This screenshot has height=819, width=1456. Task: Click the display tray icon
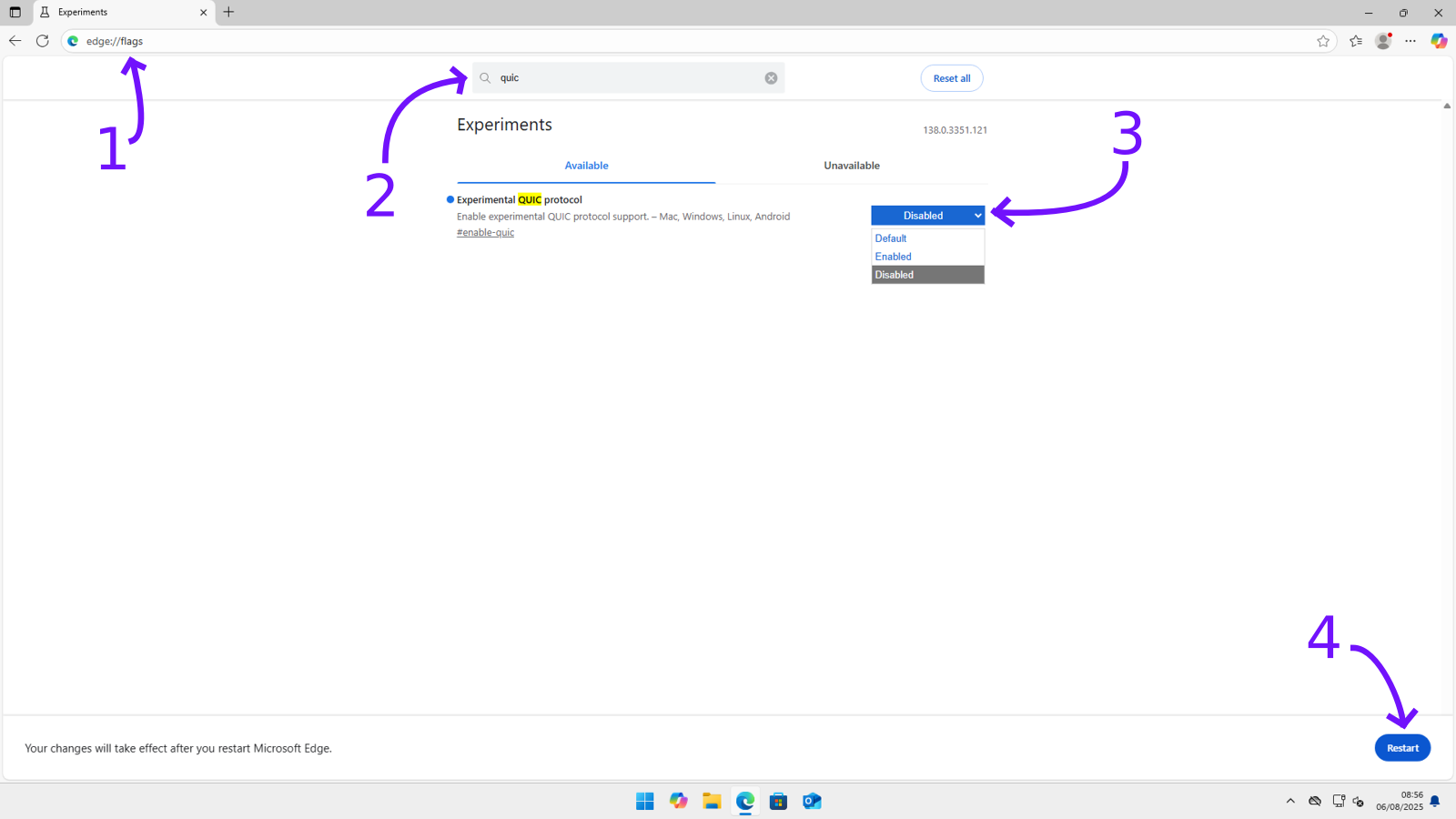tap(1339, 801)
